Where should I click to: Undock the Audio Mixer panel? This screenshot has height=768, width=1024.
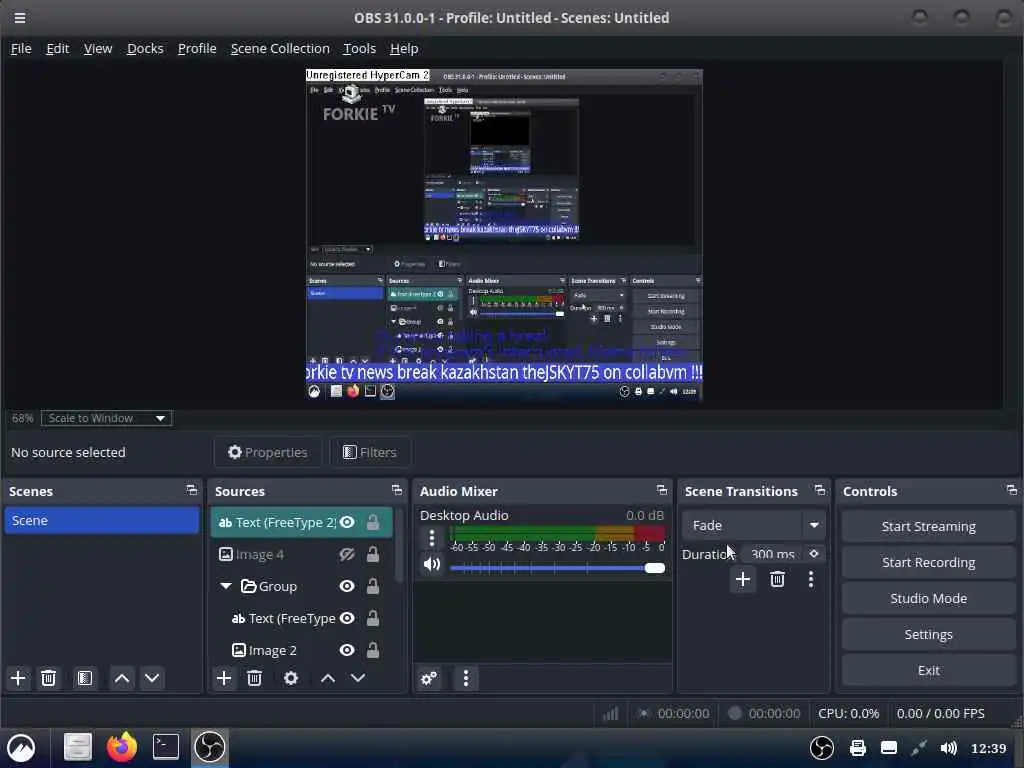(662, 490)
